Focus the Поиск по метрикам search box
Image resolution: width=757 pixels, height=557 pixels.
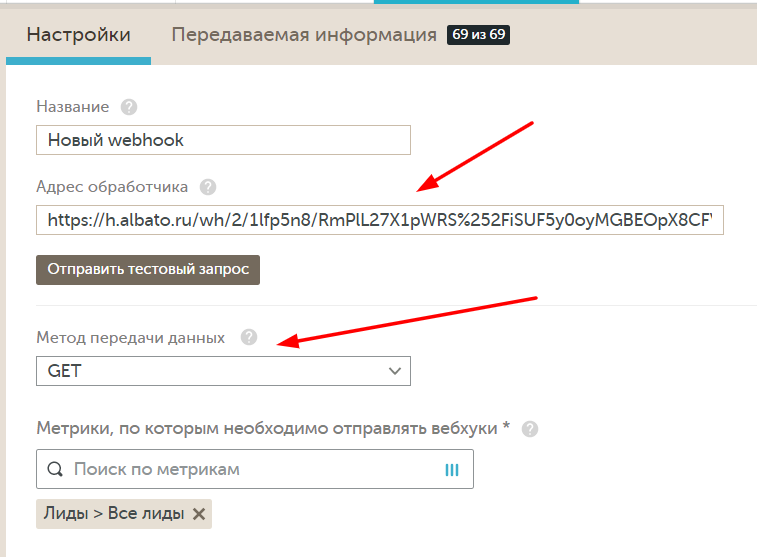[x=250, y=469]
